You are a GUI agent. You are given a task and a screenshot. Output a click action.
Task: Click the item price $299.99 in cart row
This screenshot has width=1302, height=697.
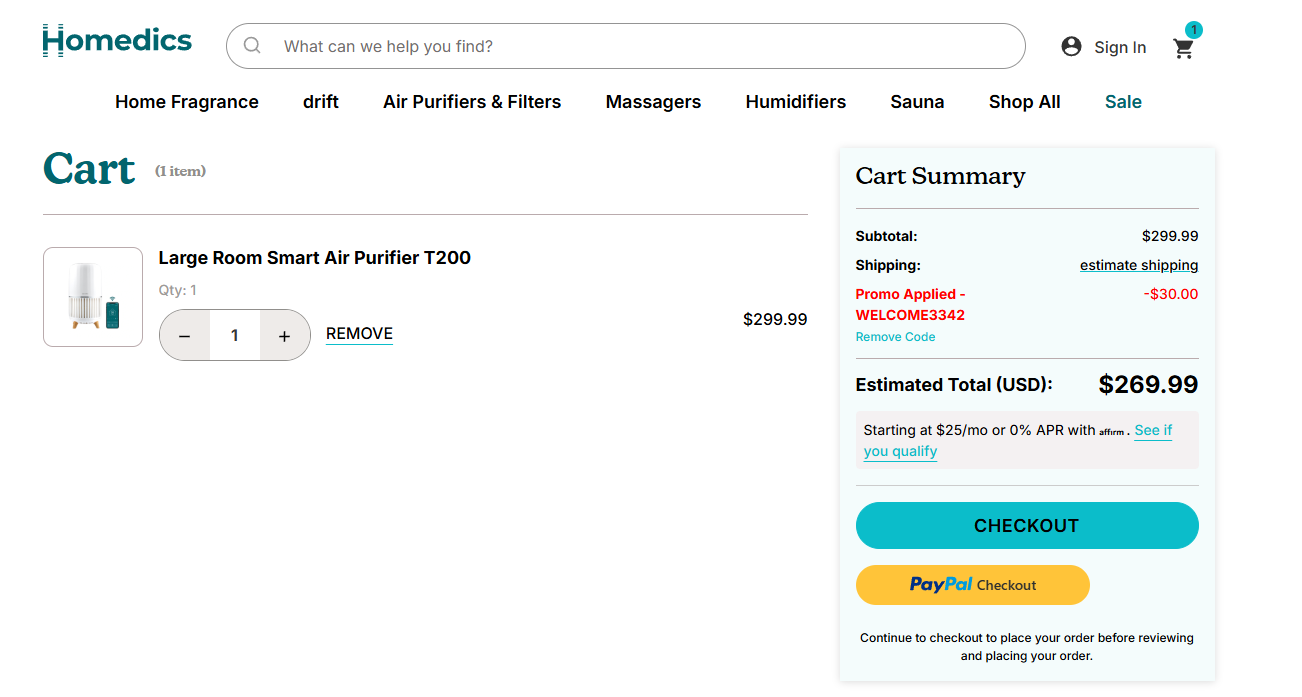point(775,320)
